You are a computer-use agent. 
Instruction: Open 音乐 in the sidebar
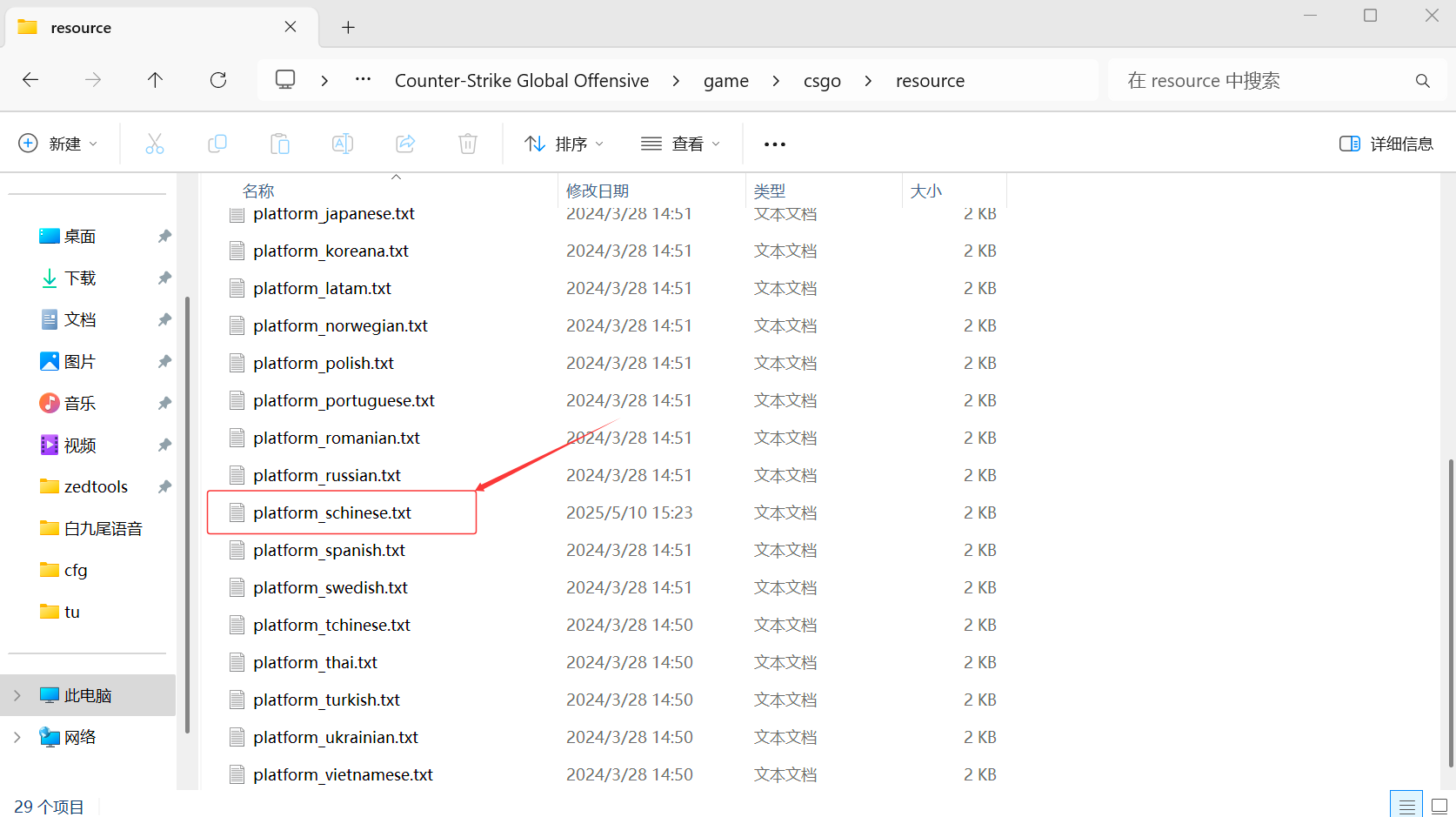[80, 404]
